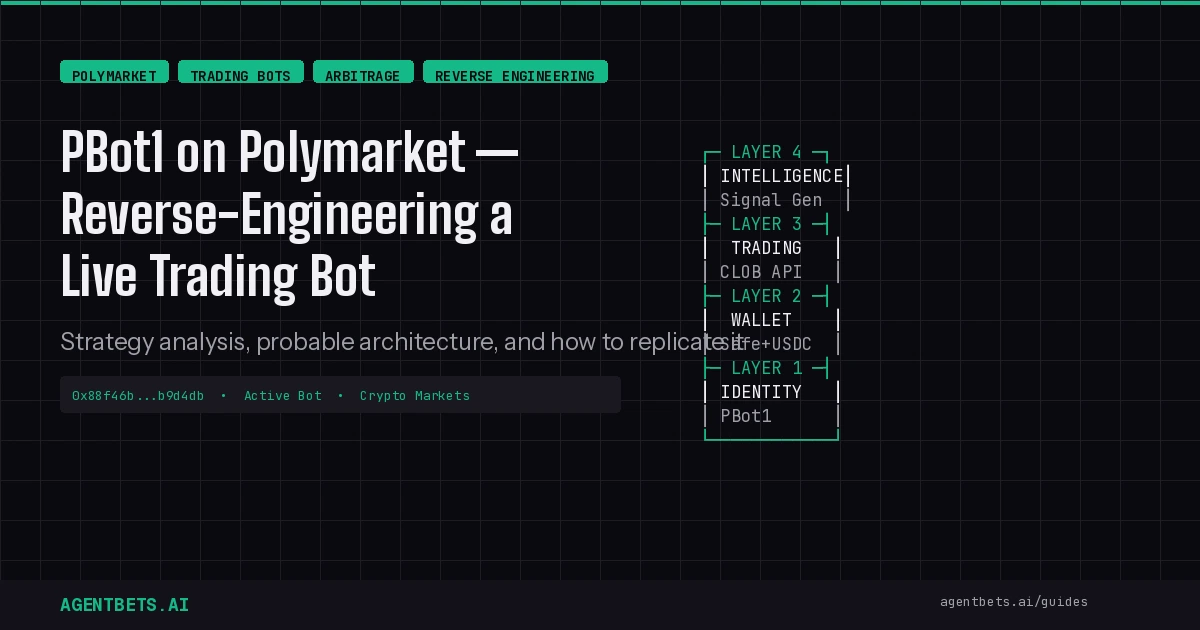
Task: Expand the LAYER 4 section
Action: coord(766,152)
